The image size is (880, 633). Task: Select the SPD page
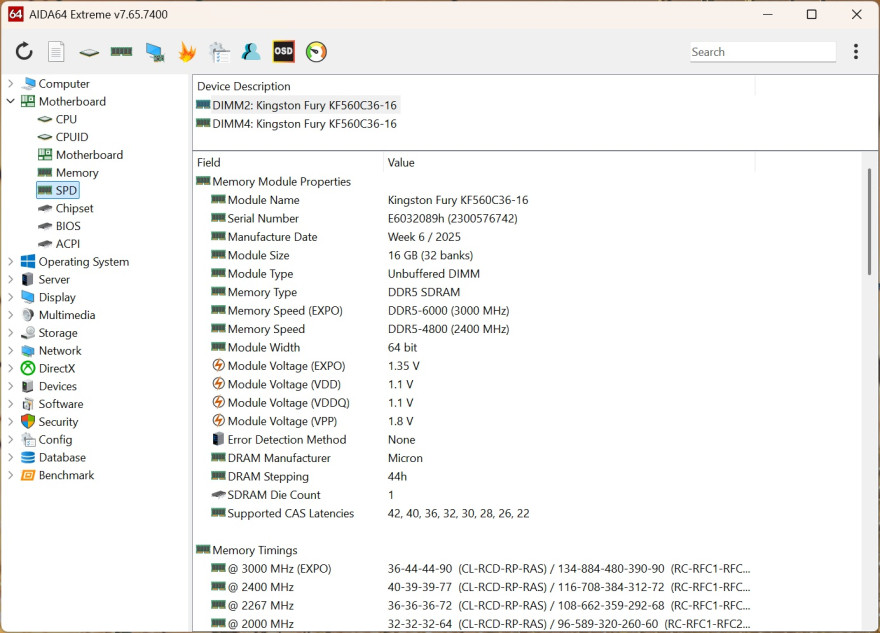58,190
